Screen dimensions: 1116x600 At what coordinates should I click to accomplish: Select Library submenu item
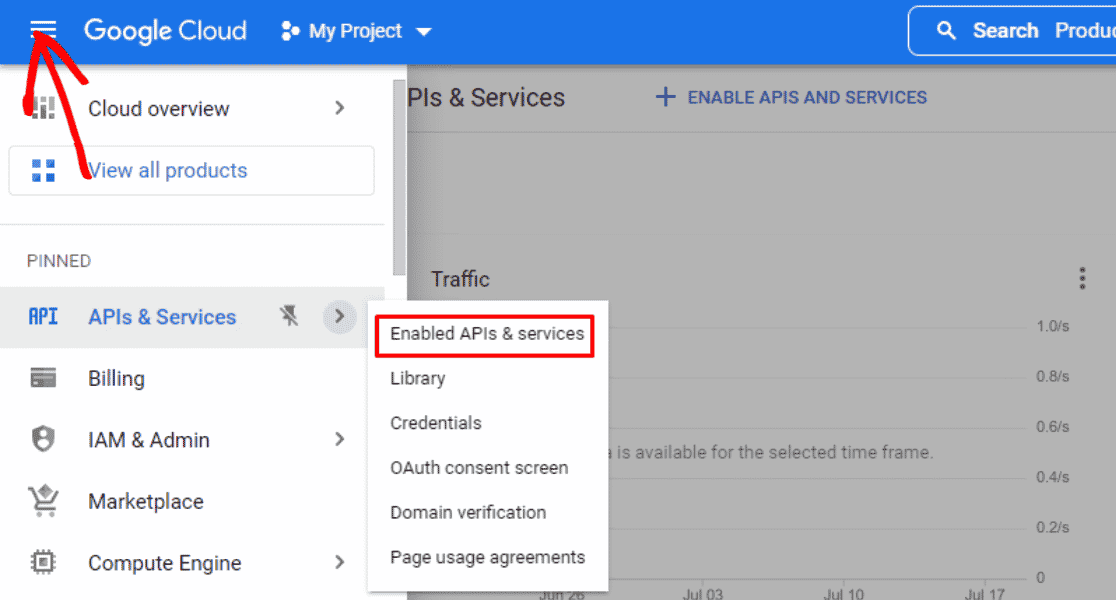pos(418,379)
